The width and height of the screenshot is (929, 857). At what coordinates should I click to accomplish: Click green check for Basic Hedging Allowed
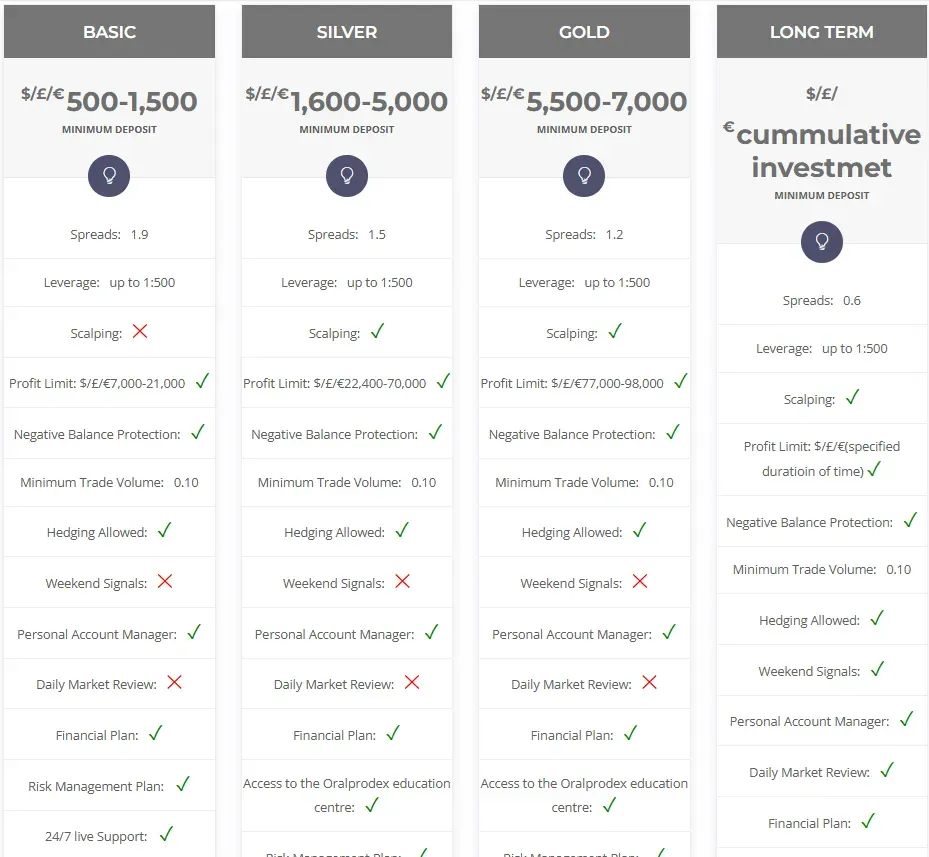coord(165,530)
